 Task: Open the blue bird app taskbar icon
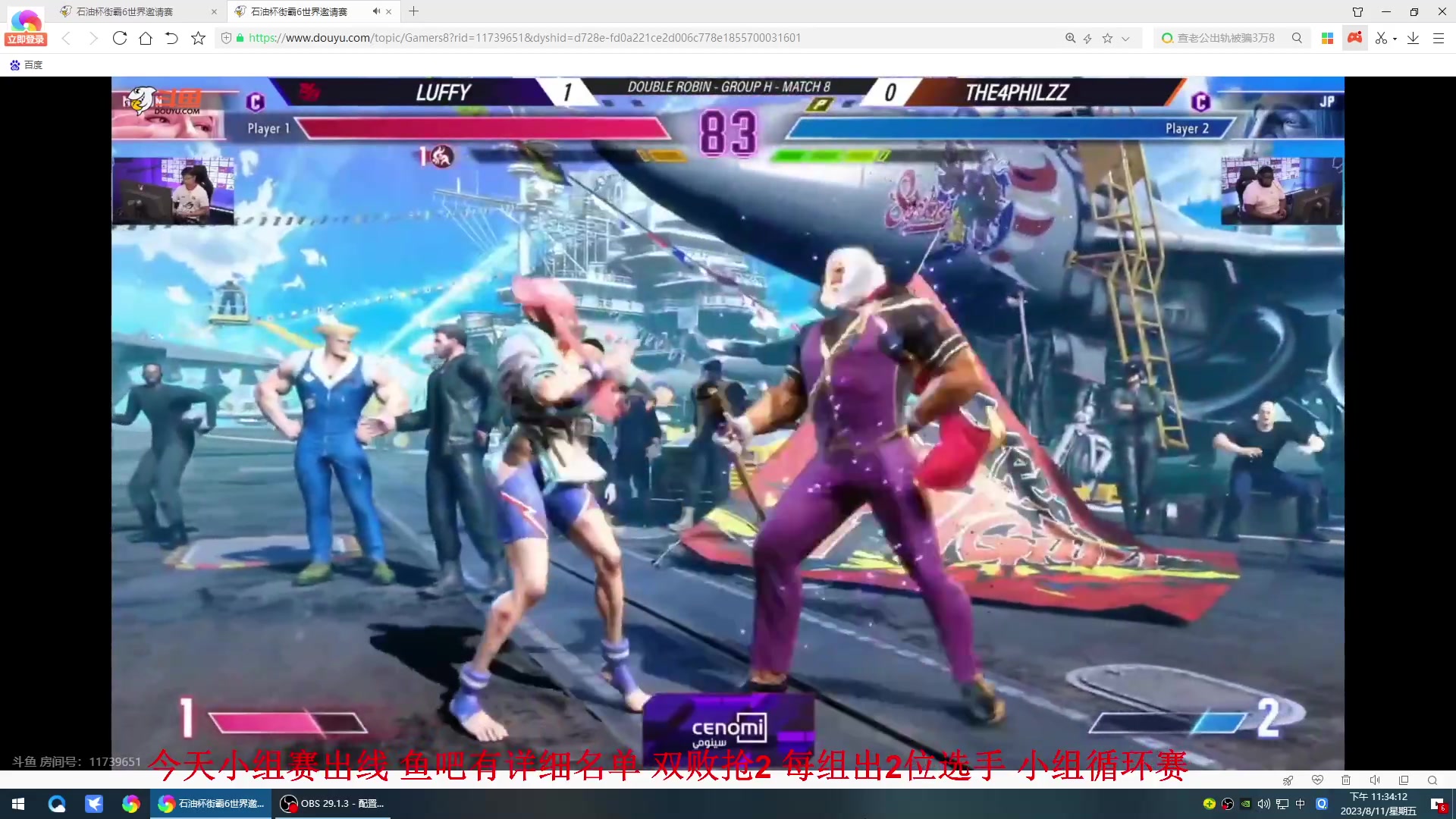tap(94, 804)
